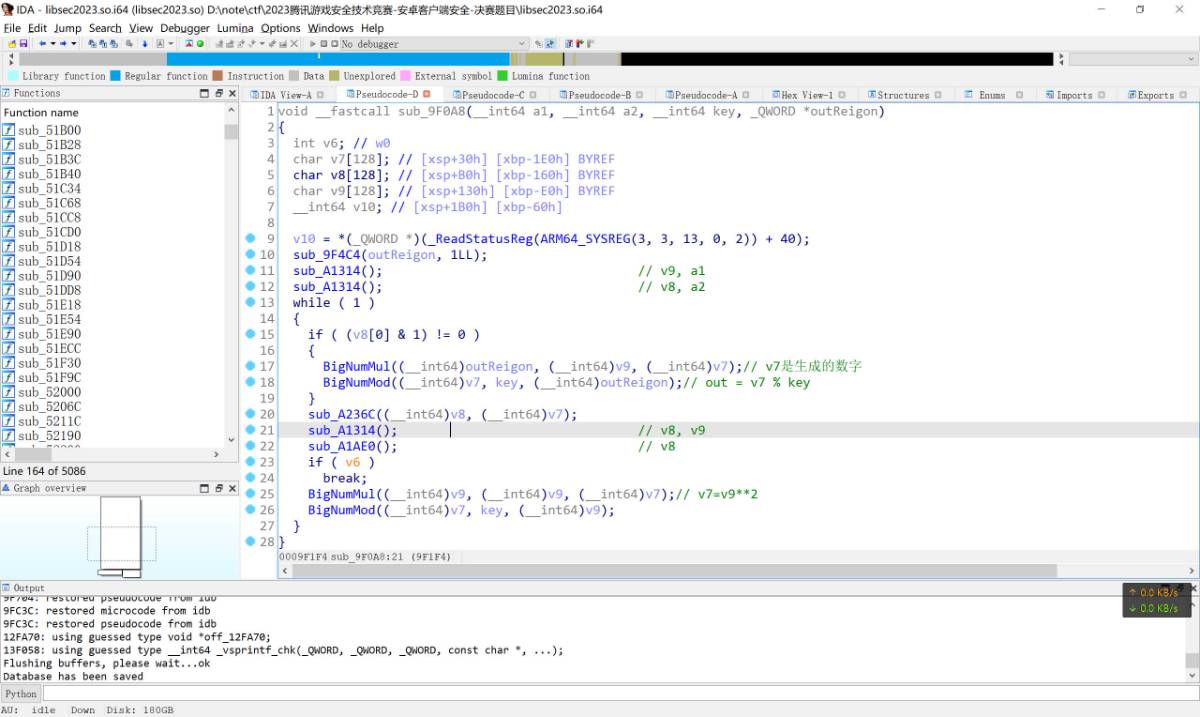Click the sub_51B00 function icon

pos(9,130)
